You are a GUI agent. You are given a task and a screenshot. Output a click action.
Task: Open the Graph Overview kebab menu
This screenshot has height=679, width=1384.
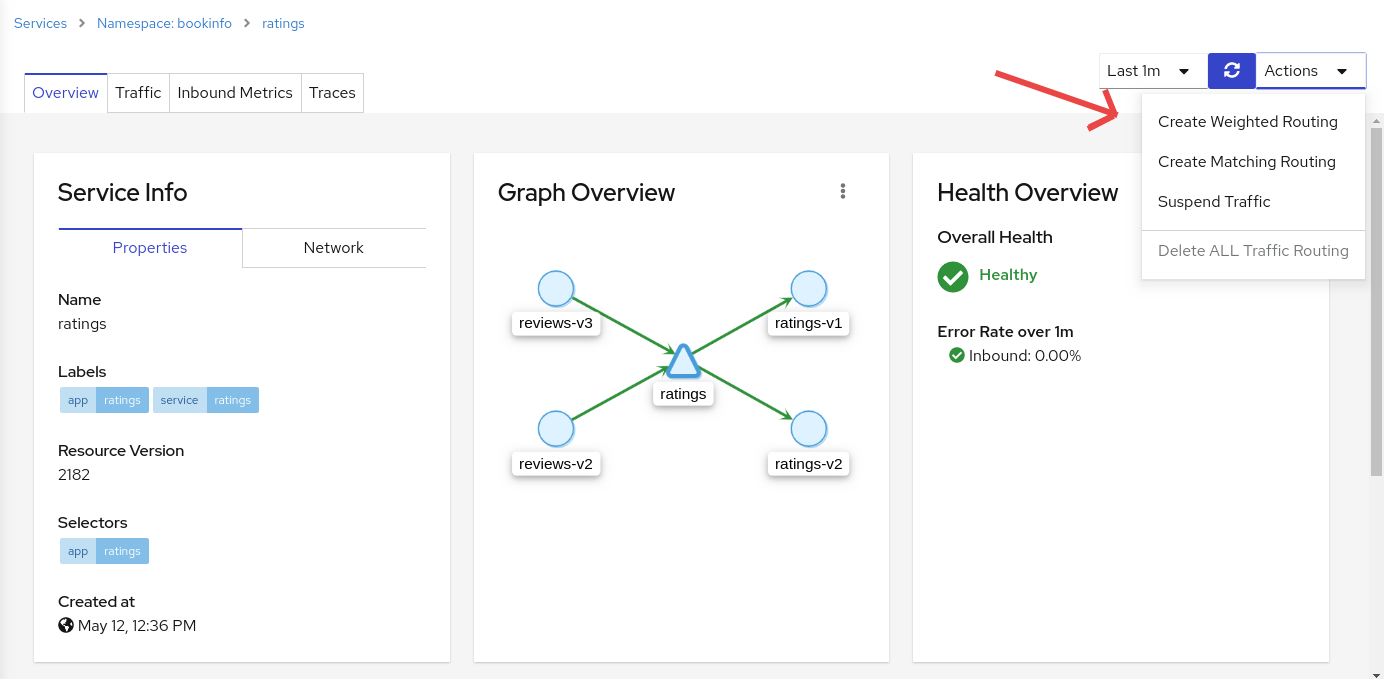pos(843,191)
